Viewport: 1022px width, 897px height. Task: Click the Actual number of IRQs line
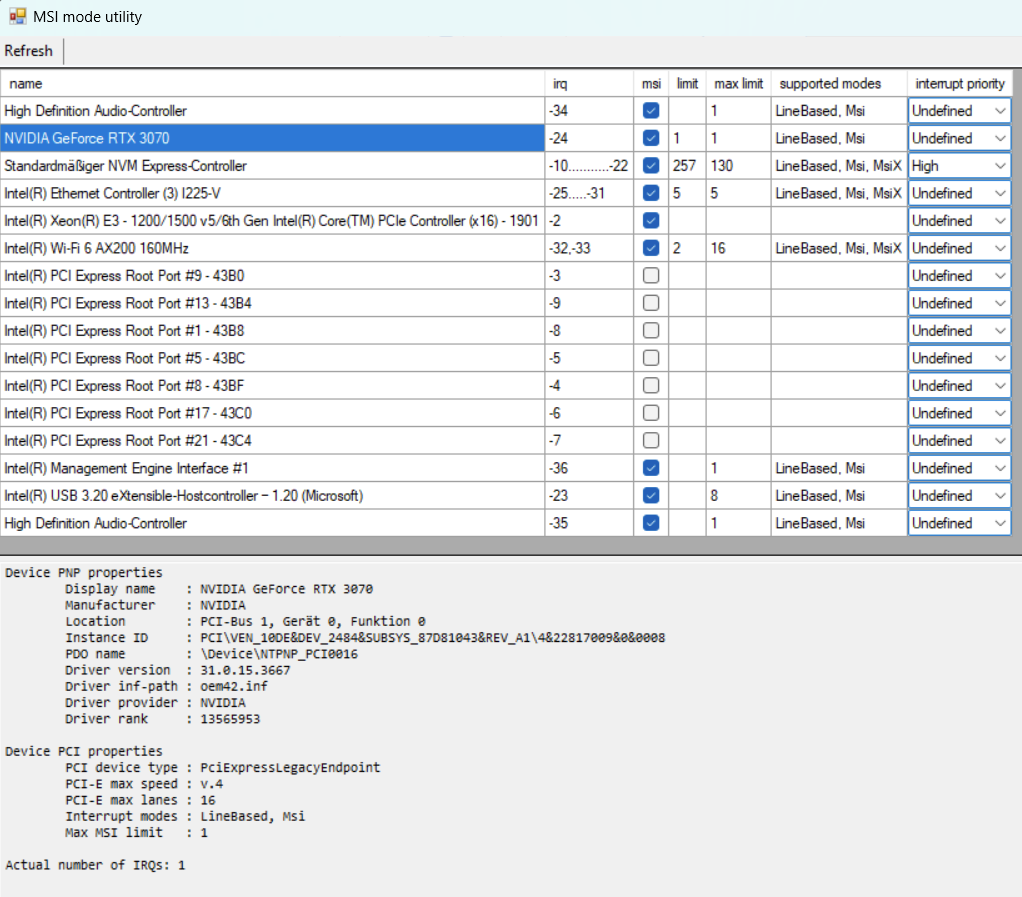point(95,865)
